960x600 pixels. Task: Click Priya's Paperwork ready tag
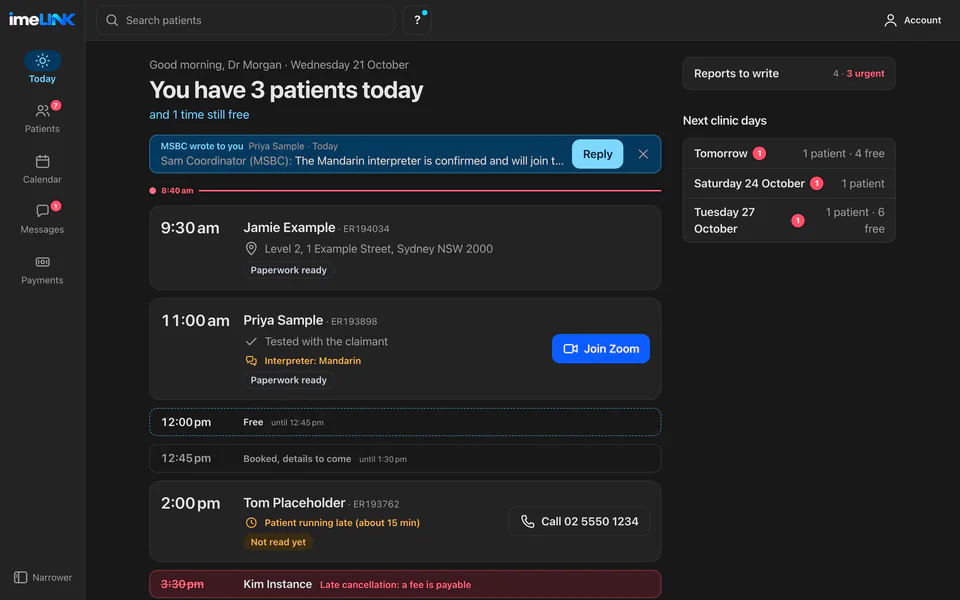pos(288,380)
